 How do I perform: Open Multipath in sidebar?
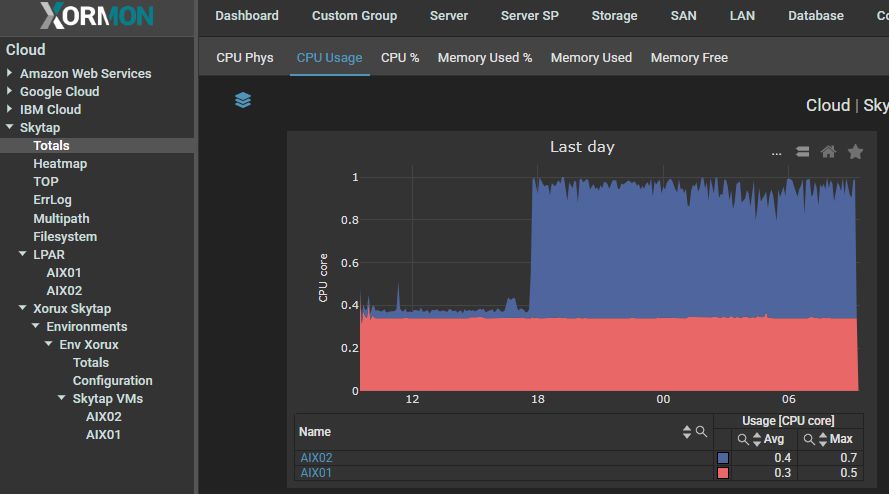tap(61, 218)
